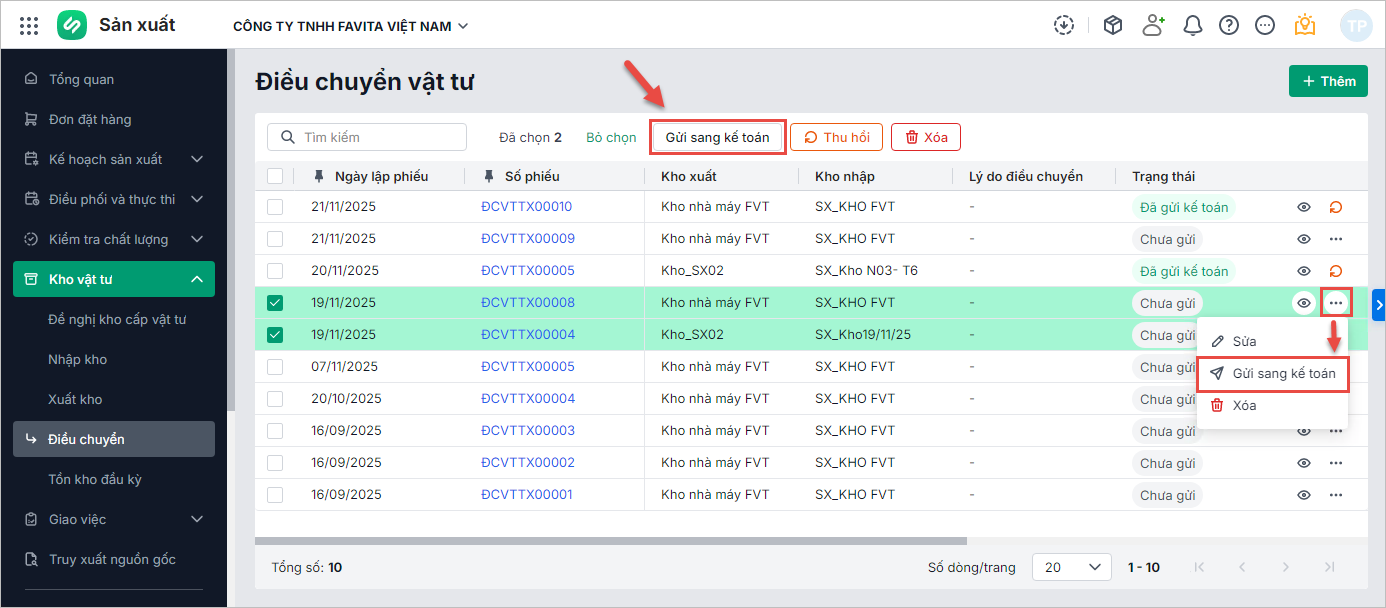Open the company name dropdown
1386x608 pixels.
point(350,26)
